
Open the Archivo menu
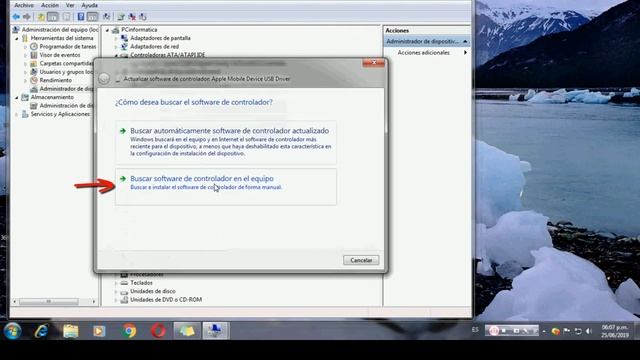(x=24, y=5)
